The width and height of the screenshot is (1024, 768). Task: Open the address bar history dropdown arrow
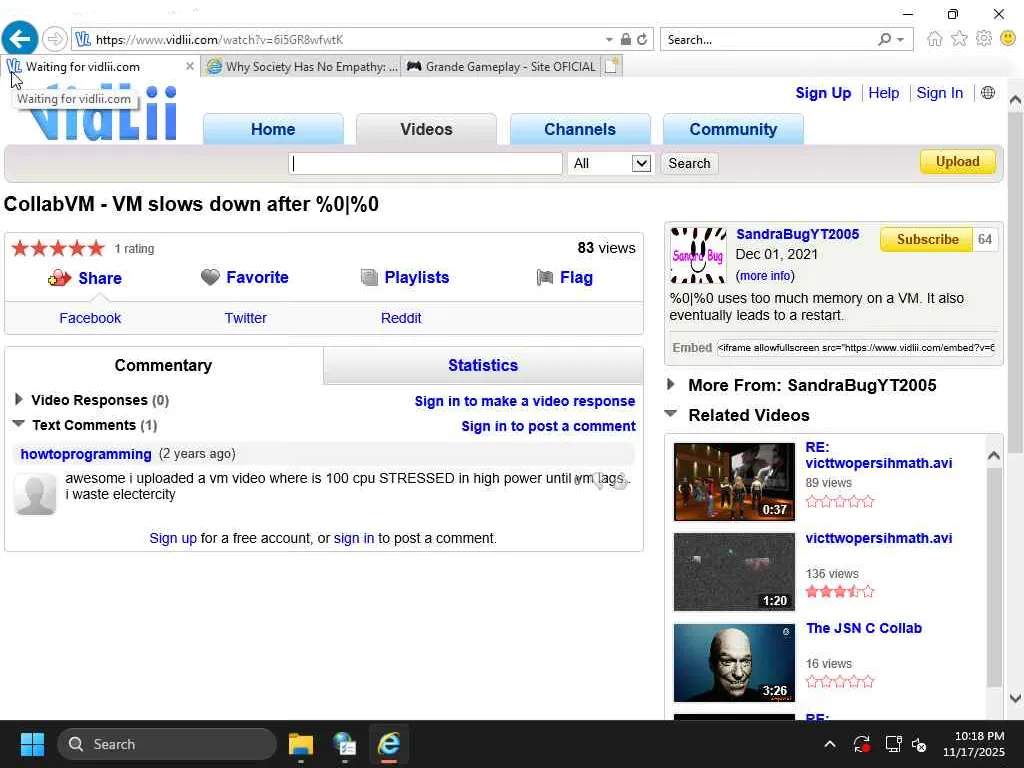click(x=609, y=39)
